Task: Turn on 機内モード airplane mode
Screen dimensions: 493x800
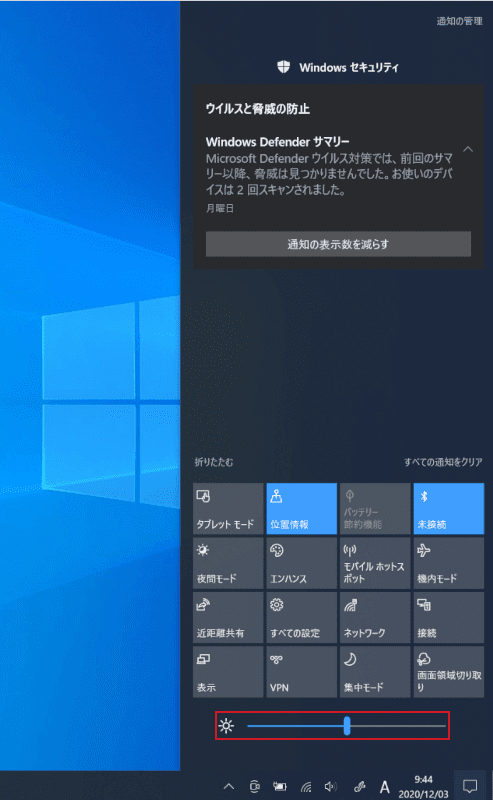Action: [x=449, y=563]
